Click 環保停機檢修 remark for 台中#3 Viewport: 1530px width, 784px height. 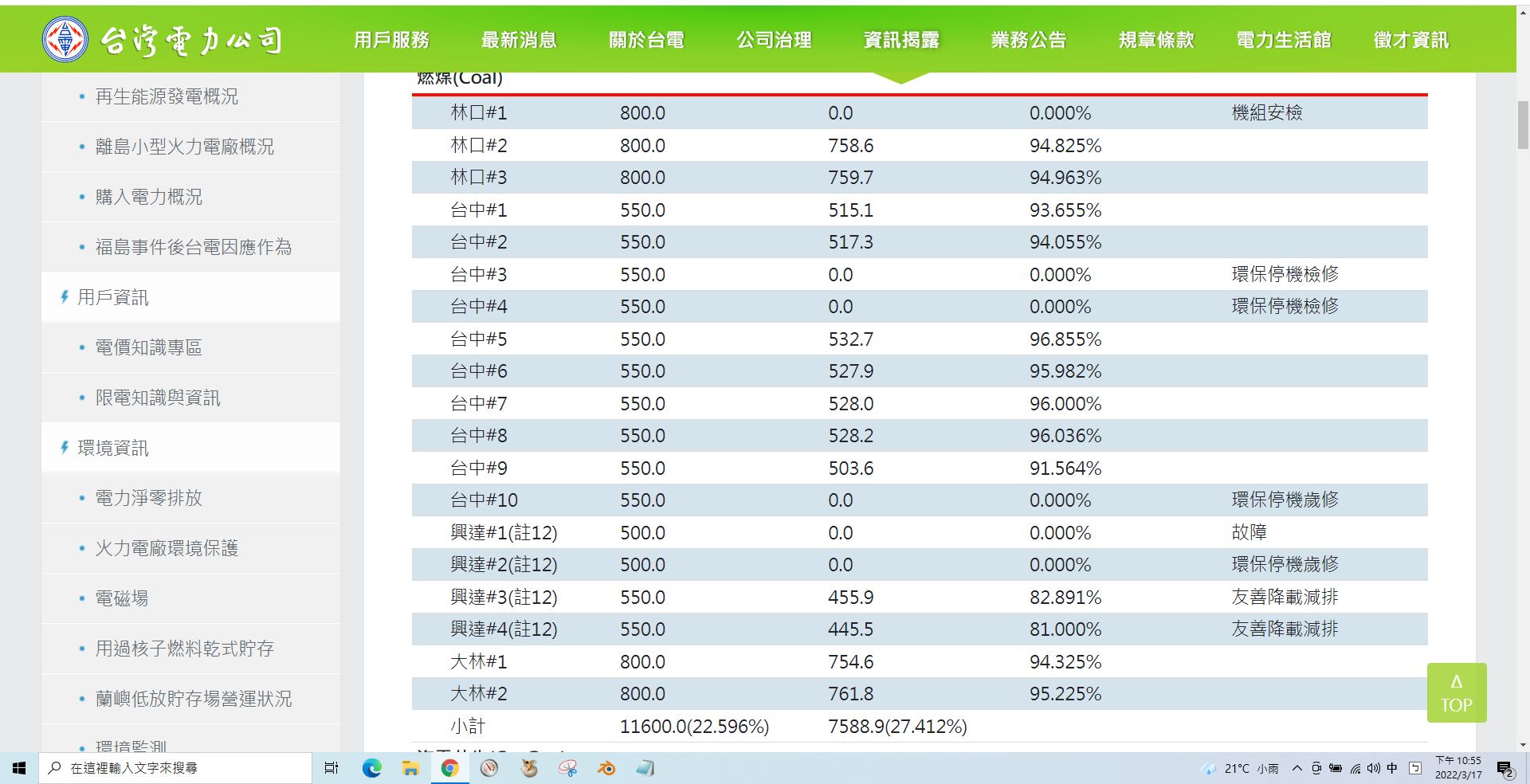tap(1285, 274)
